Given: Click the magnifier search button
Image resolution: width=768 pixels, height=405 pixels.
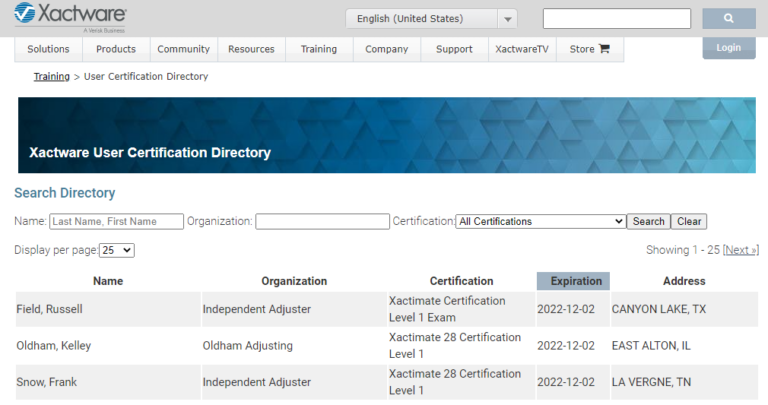Looking at the screenshot, I should [728, 19].
